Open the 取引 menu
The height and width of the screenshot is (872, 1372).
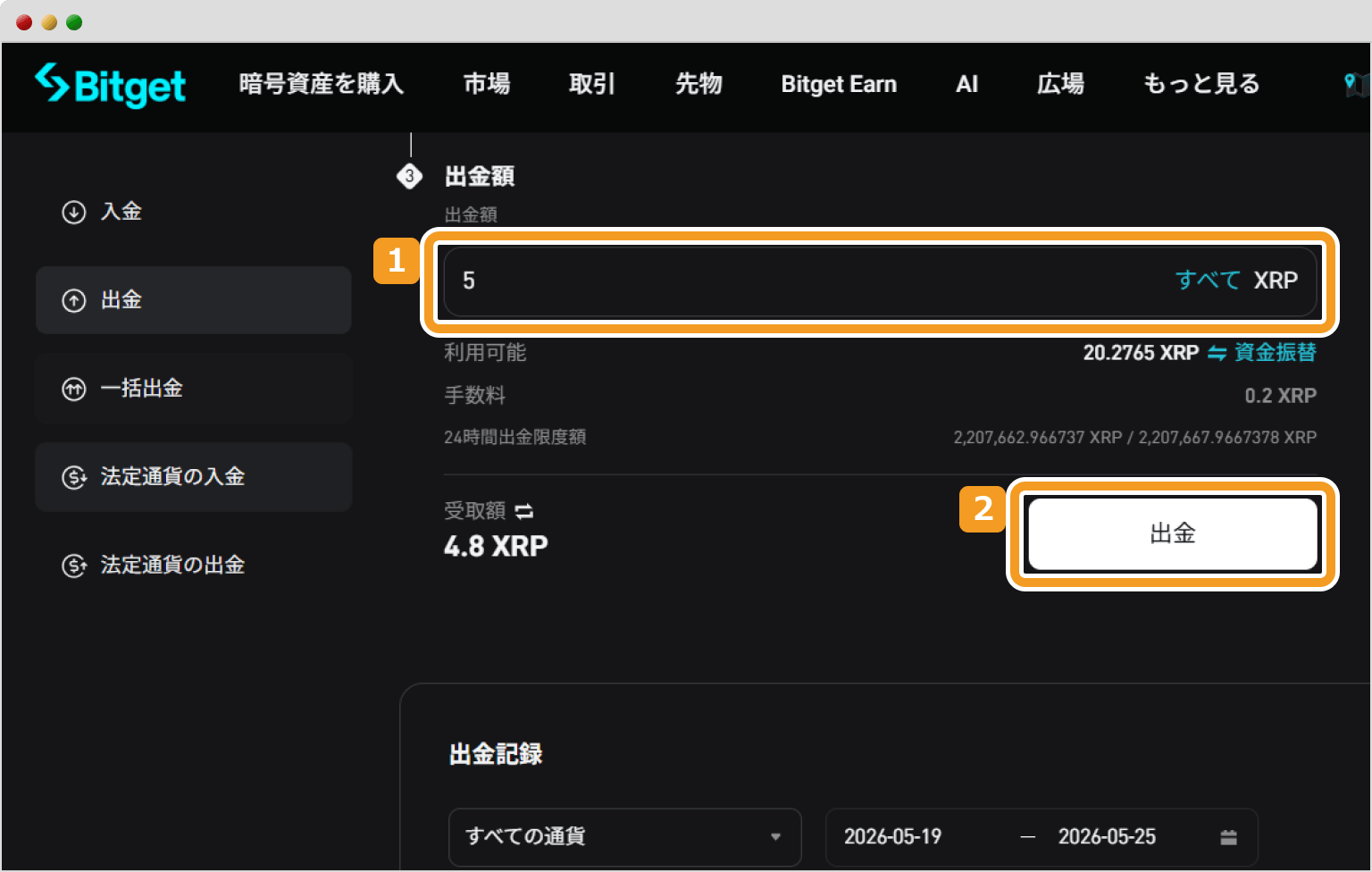pos(592,84)
